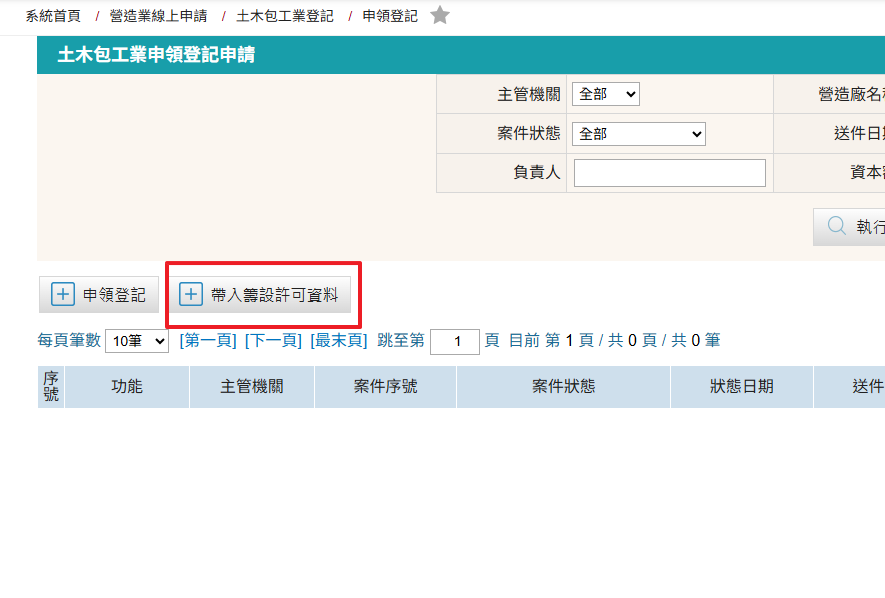Image resolution: width=885 pixels, height=598 pixels.
Task: Expand the 案件狀態 dropdown
Action: coord(638,134)
